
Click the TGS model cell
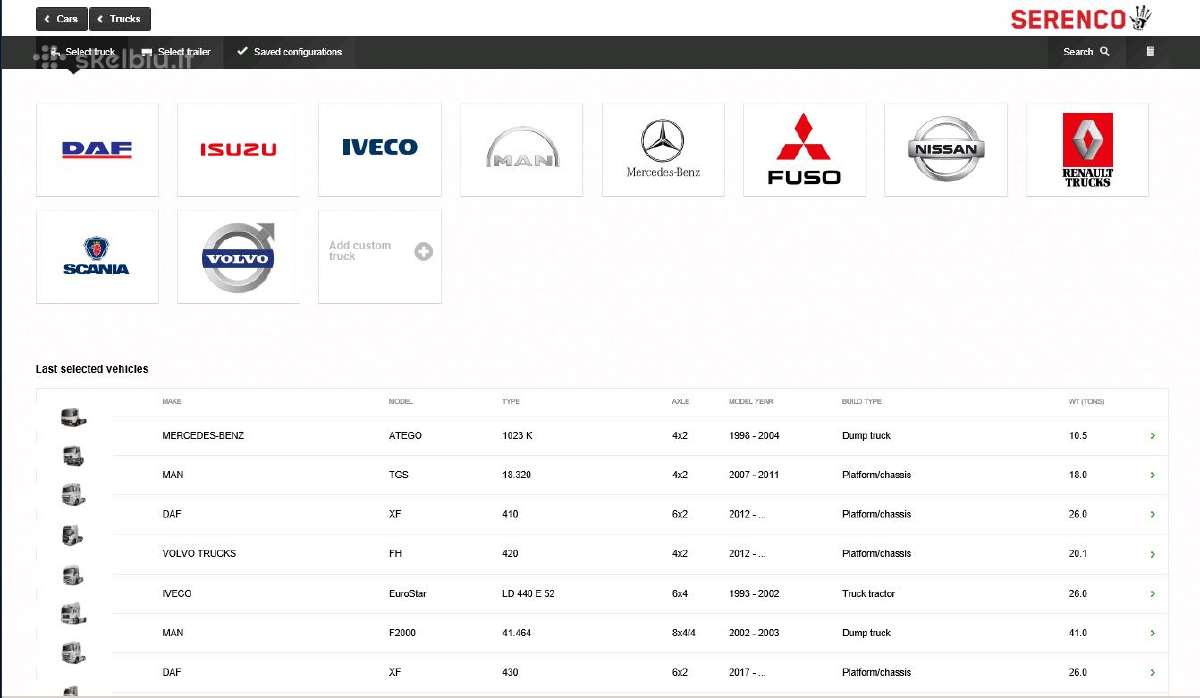click(398, 475)
